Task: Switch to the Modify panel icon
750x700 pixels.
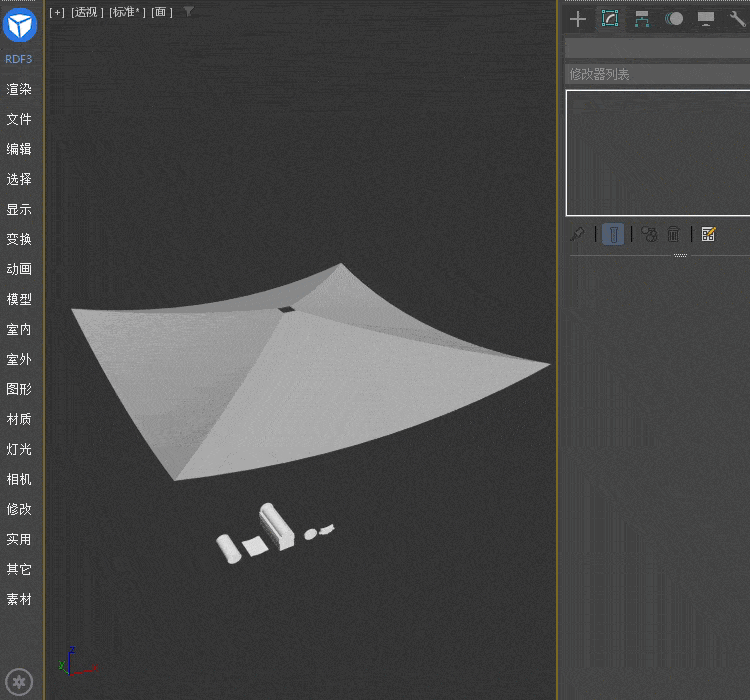Action: (610, 19)
